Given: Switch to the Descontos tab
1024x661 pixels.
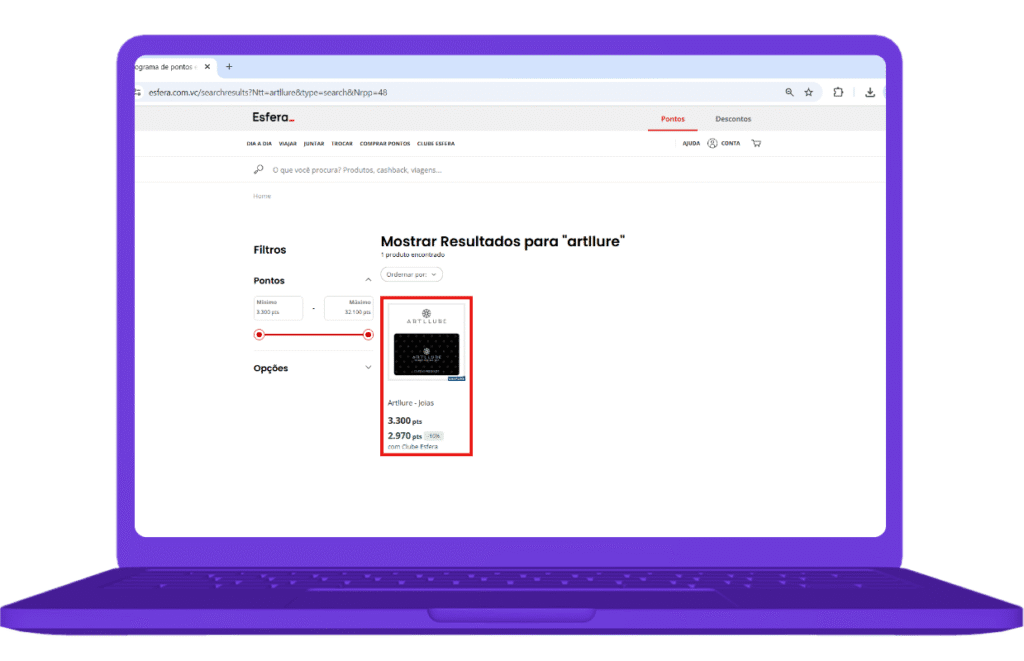Looking at the screenshot, I should pyautogui.click(x=733, y=118).
